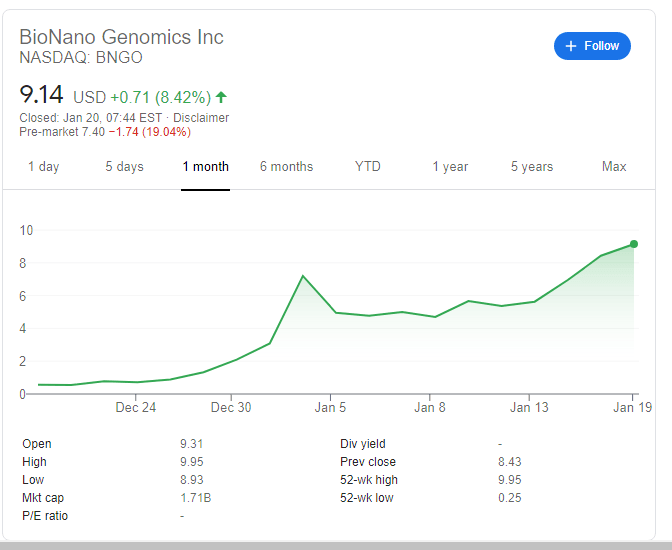Image resolution: width=672 pixels, height=550 pixels.
Task: Click the green up arrow beside price change
Action: [x=221, y=97]
